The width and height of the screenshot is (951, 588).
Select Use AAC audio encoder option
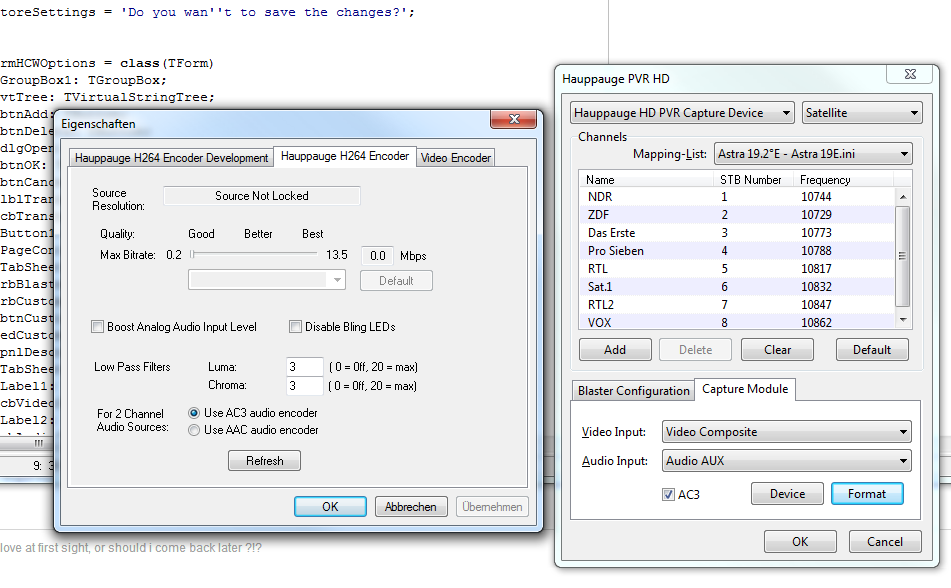(194, 430)
